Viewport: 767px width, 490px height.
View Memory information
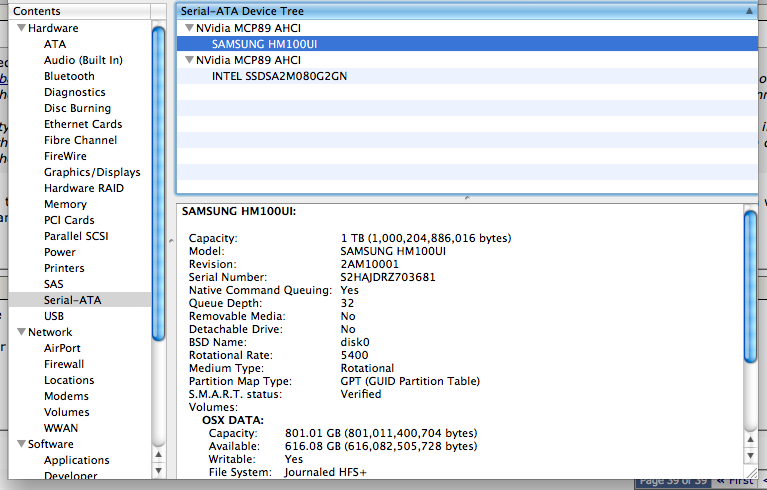(65, 204)
